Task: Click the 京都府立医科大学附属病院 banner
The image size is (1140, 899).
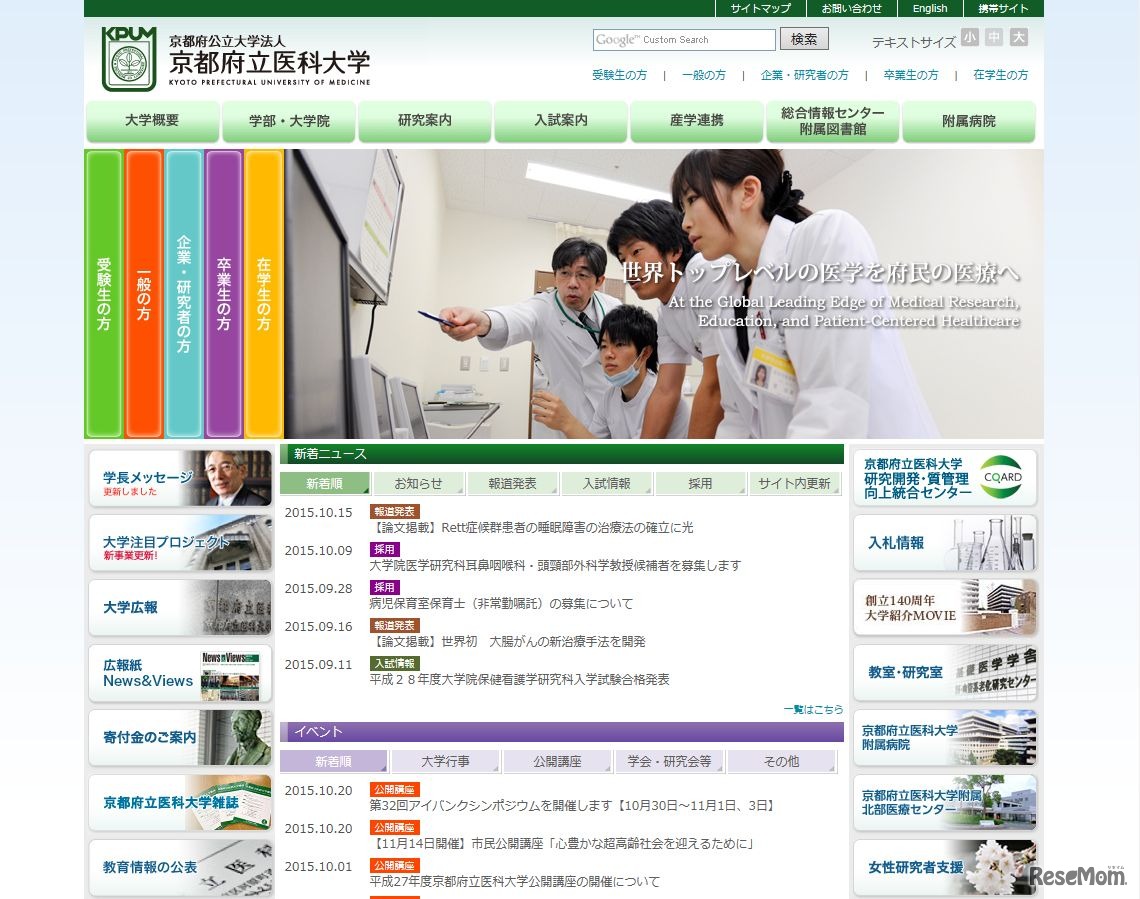Action: point(944,738)
